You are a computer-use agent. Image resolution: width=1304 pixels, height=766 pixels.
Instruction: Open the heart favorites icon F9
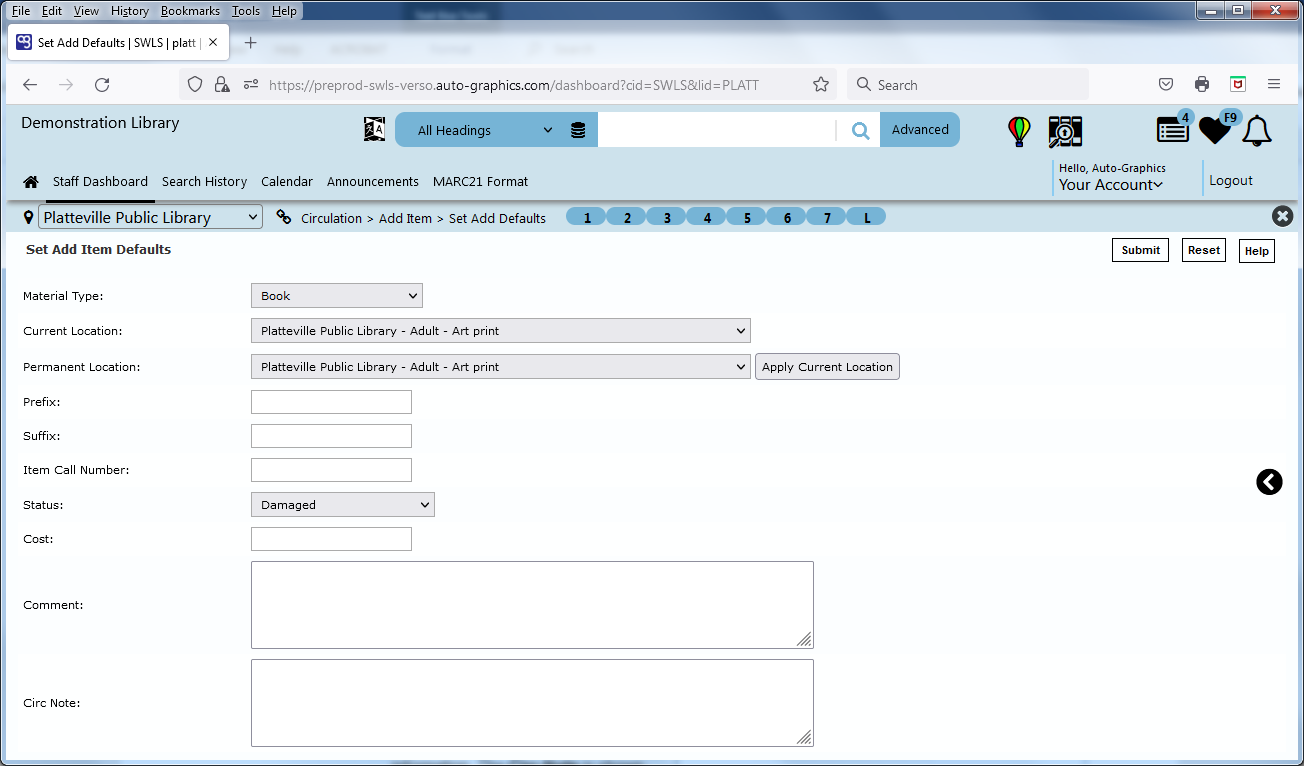click(1216, 129)
